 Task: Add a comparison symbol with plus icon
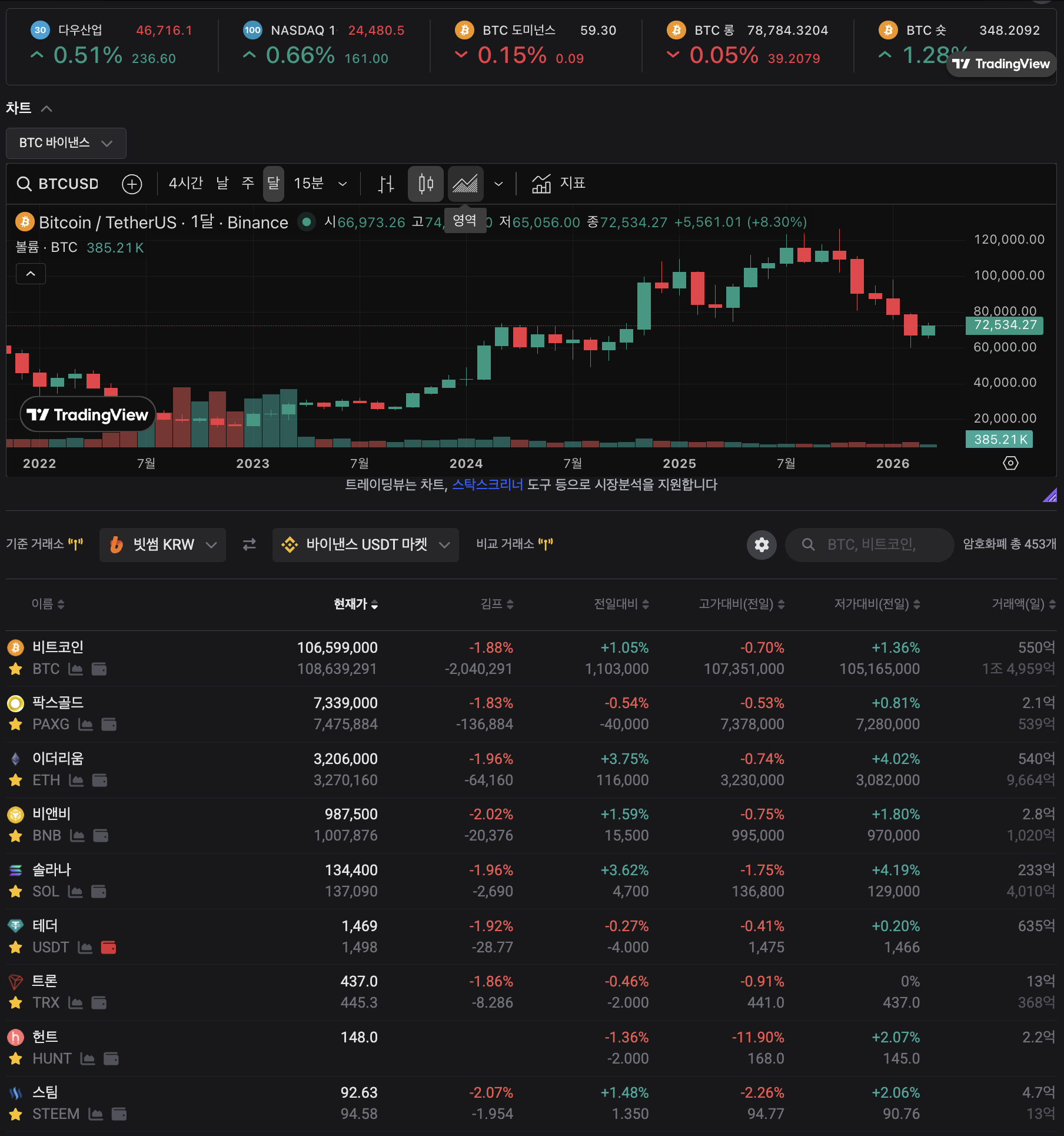(132, 184)
